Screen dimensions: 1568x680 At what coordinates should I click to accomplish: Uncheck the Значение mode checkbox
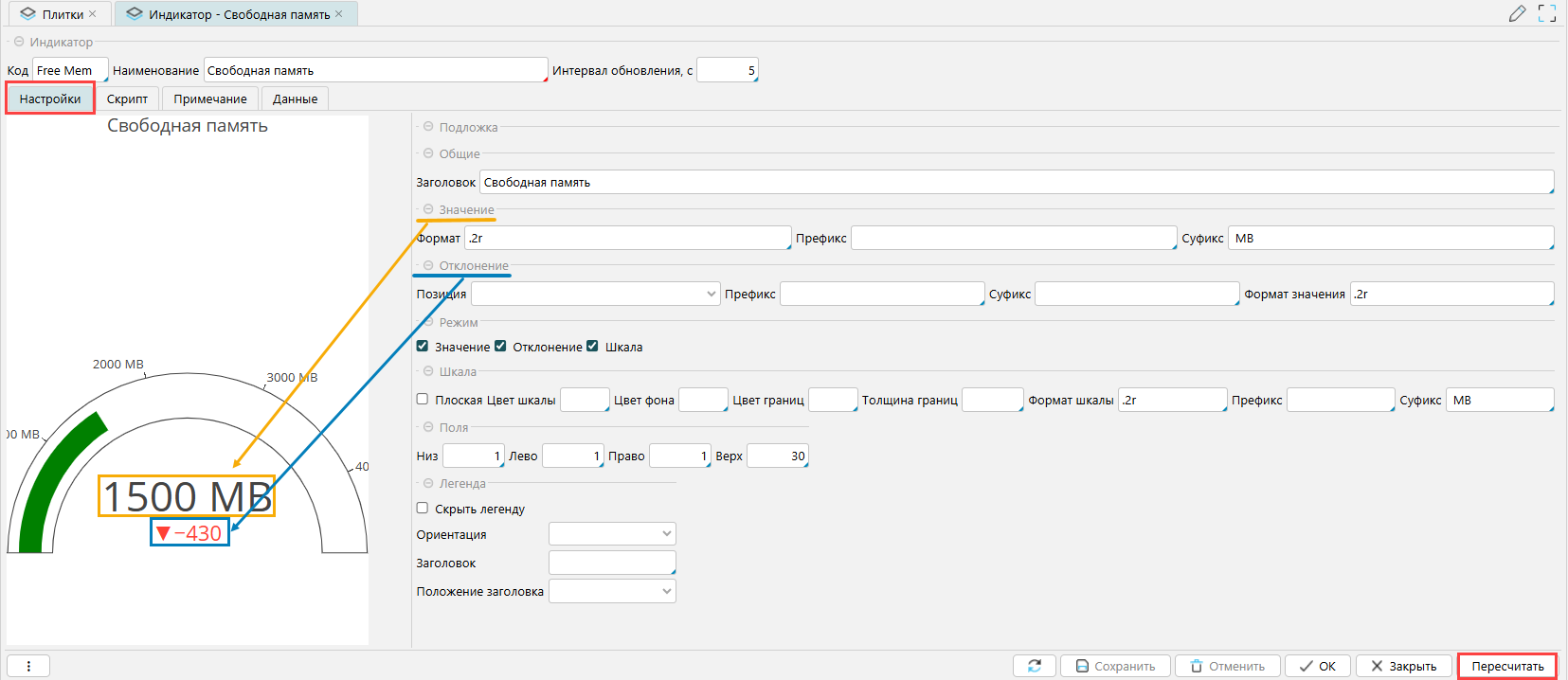(423, 347)
